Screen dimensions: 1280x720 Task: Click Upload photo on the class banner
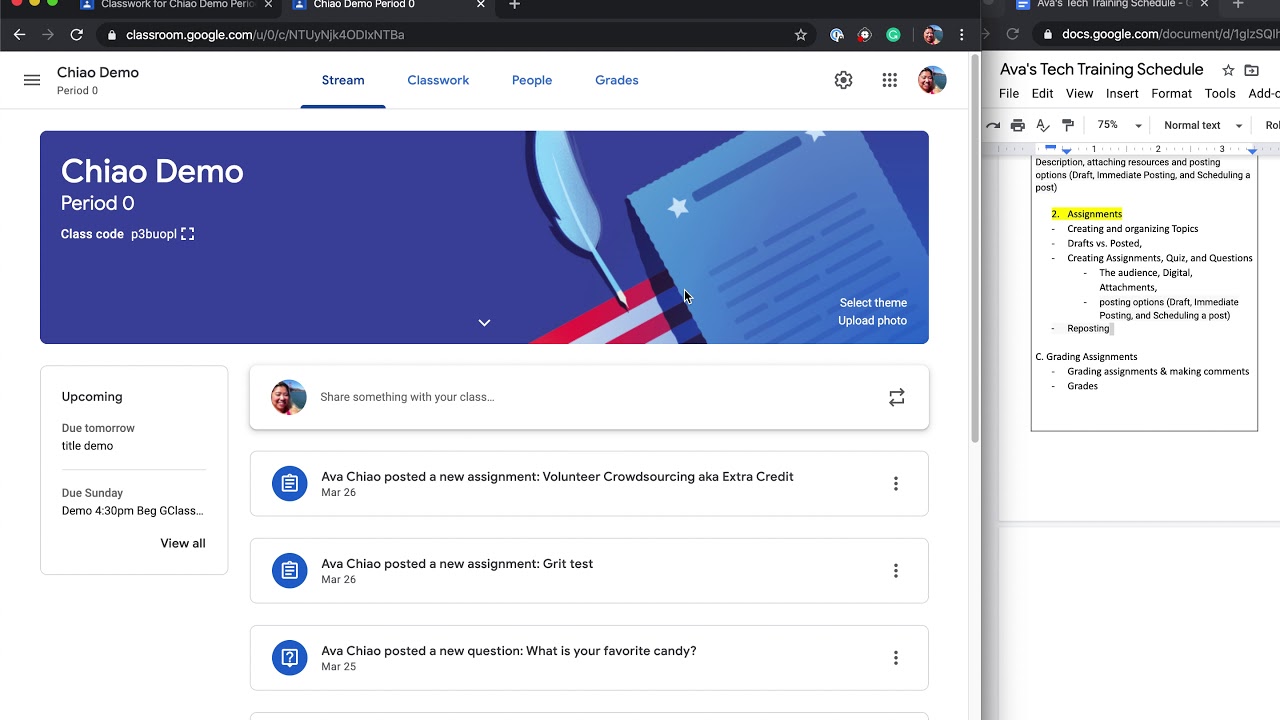872,321
